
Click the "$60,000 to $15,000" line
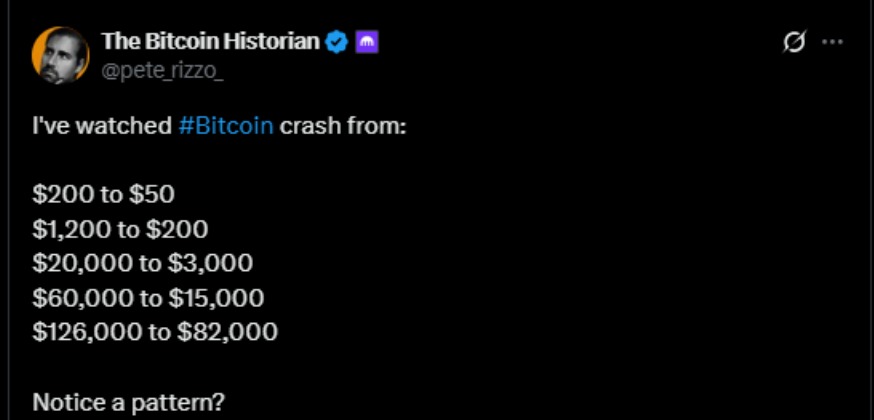(x=148, y=298)
